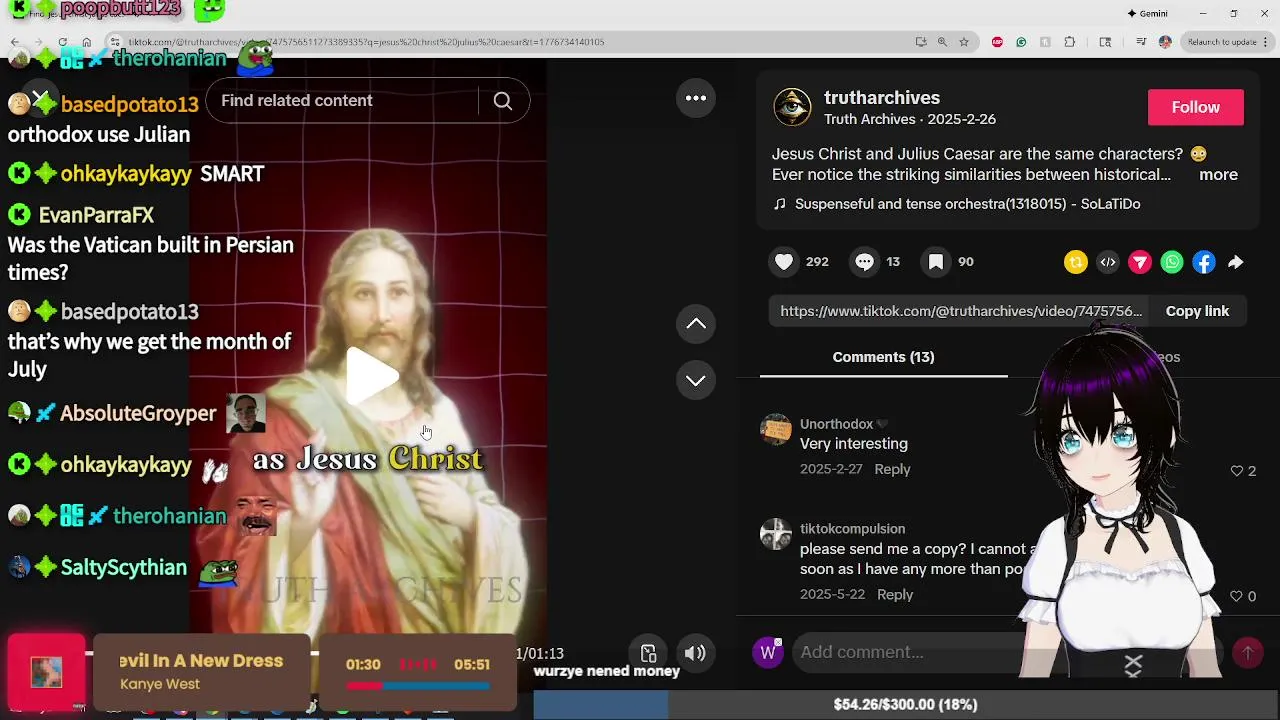Expand the description with 'more'
The width and height of the screenshot is (1280, 720).
[1218, 175]
